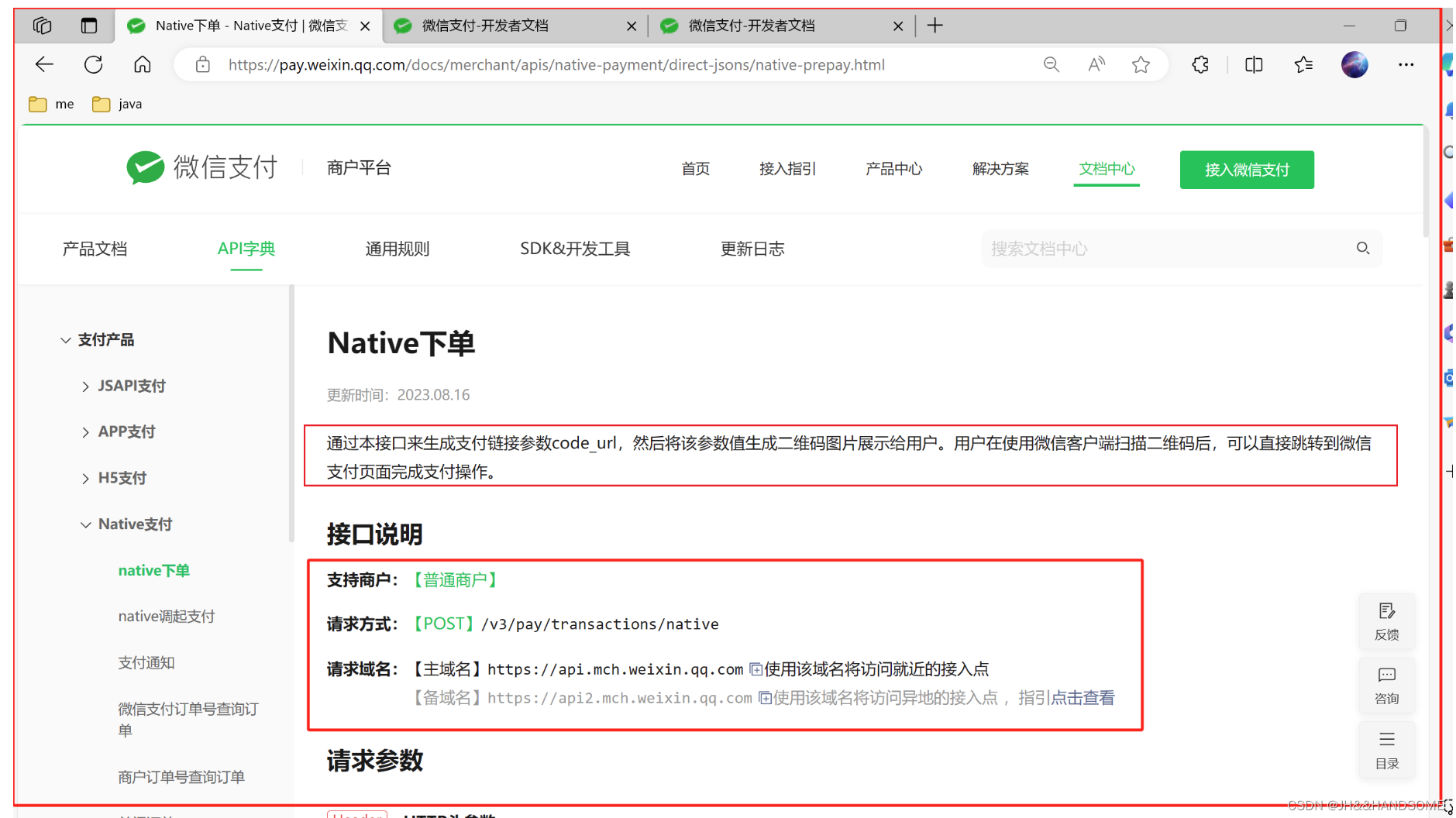Open 支付通知 in the sidebar
This screenshot has width=1456, height=818.
pyautogui.click(x=146, y=663)
